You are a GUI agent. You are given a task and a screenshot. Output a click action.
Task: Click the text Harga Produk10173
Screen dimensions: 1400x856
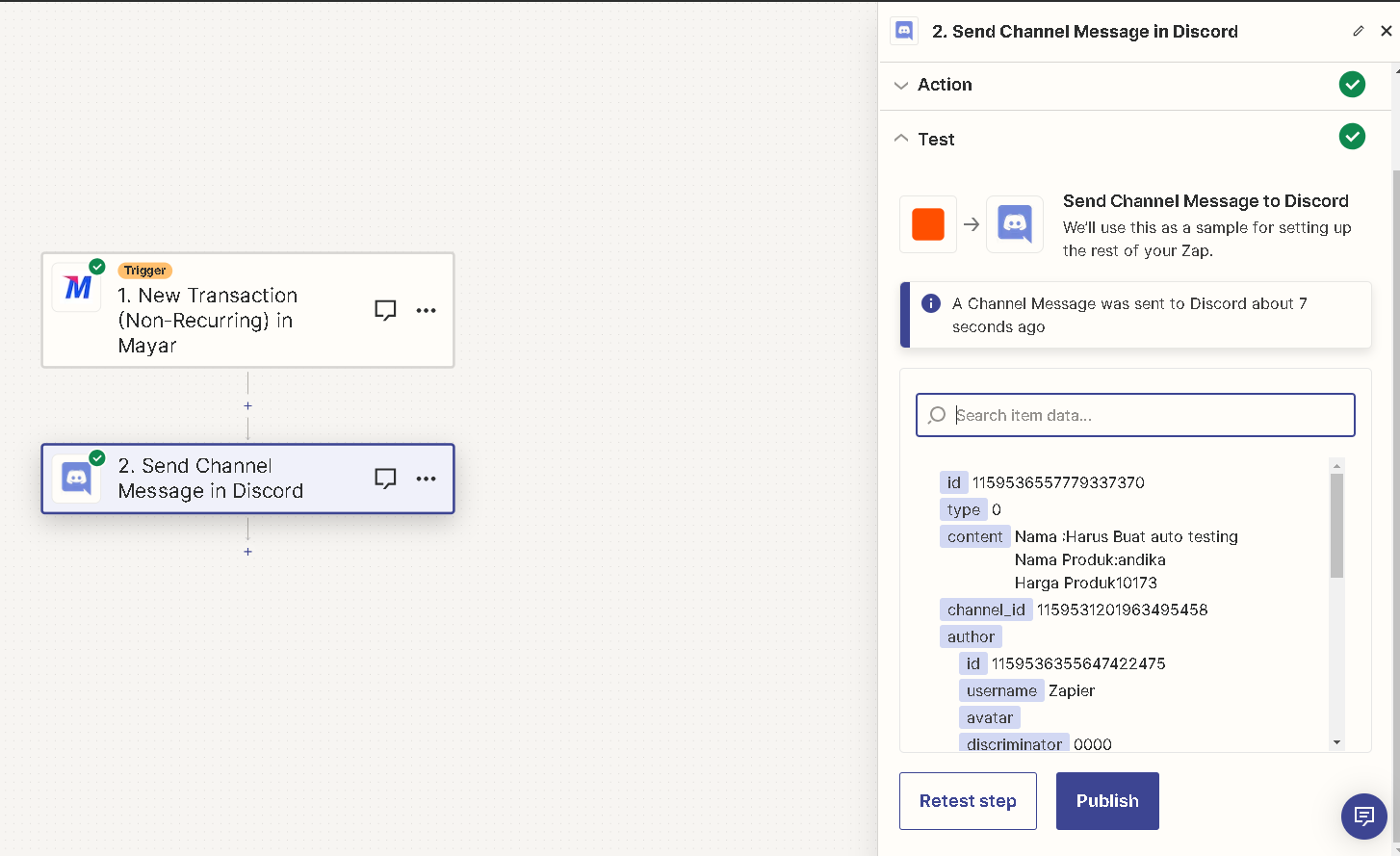tap(1086, 583)
